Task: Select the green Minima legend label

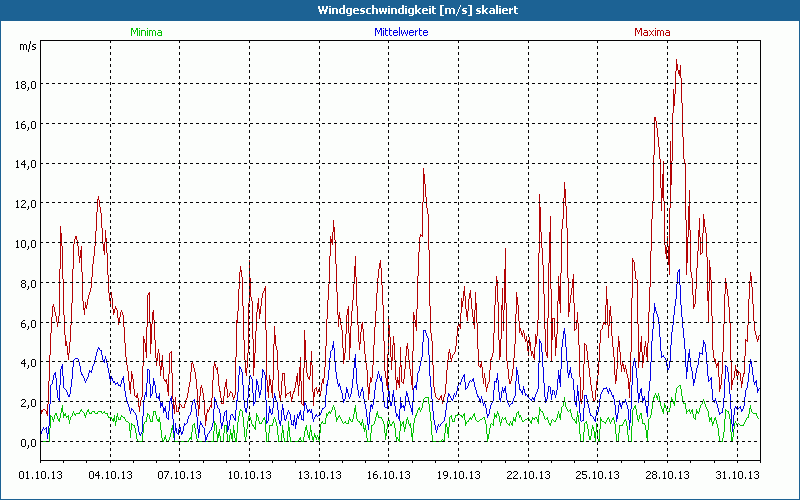Action: coord(146,32)
